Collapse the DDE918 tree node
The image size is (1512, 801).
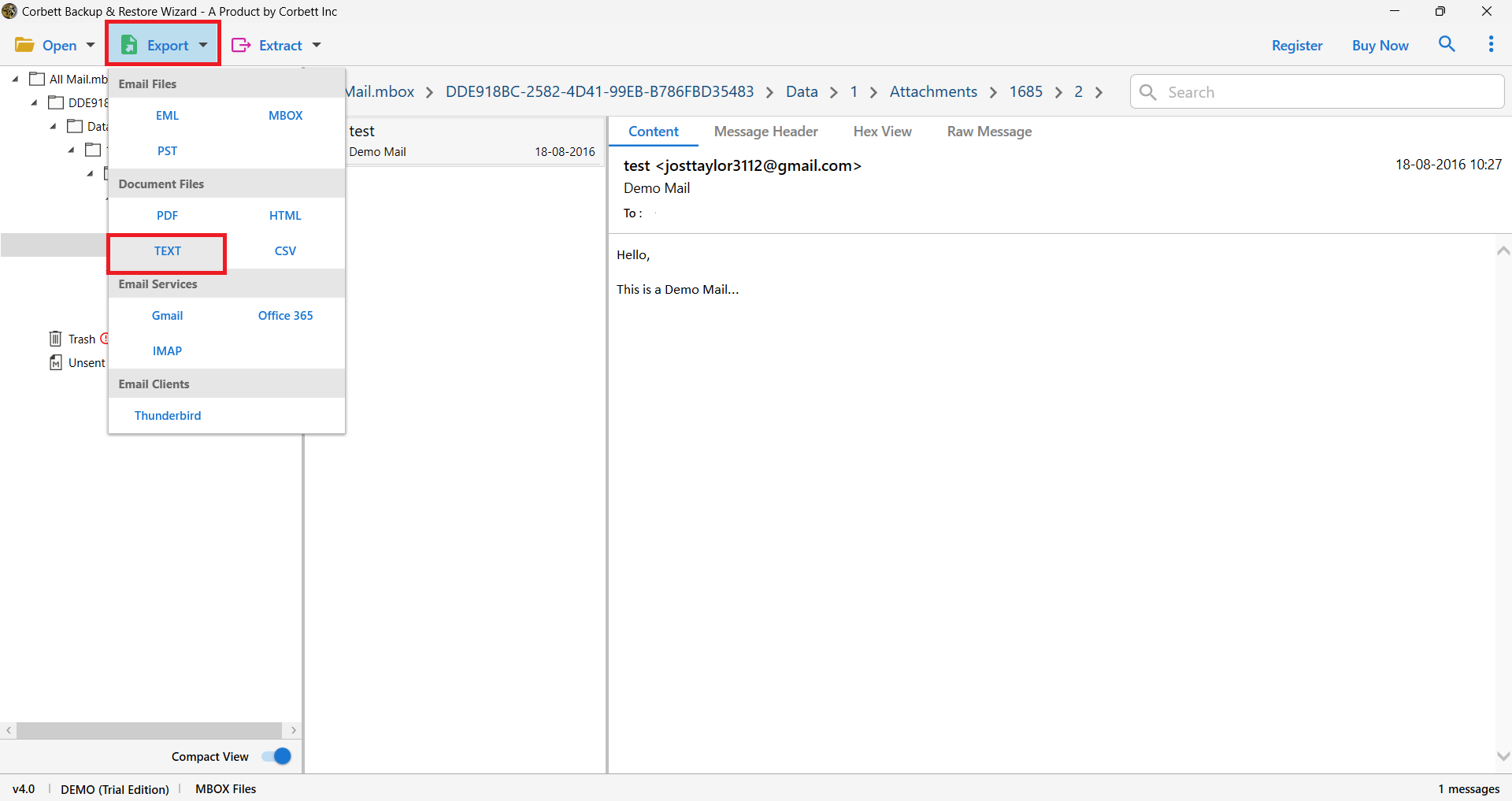point(34,102)
